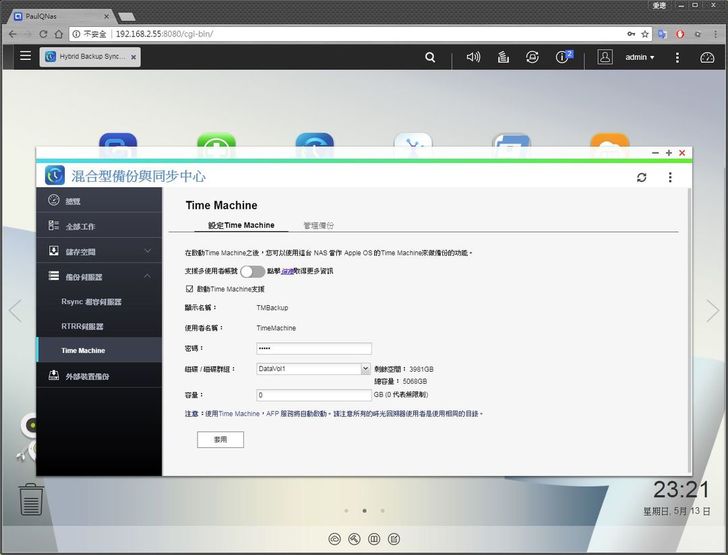
Task: Uncheck the enable Time Machine support checkbox
Action: tap(190, 289)
